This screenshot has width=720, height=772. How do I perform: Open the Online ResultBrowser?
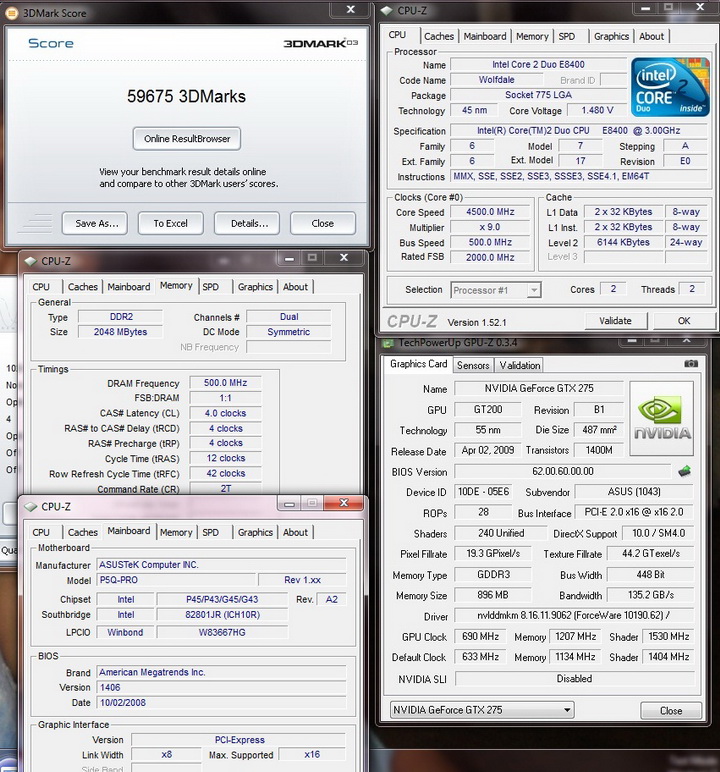coord(187,139)
